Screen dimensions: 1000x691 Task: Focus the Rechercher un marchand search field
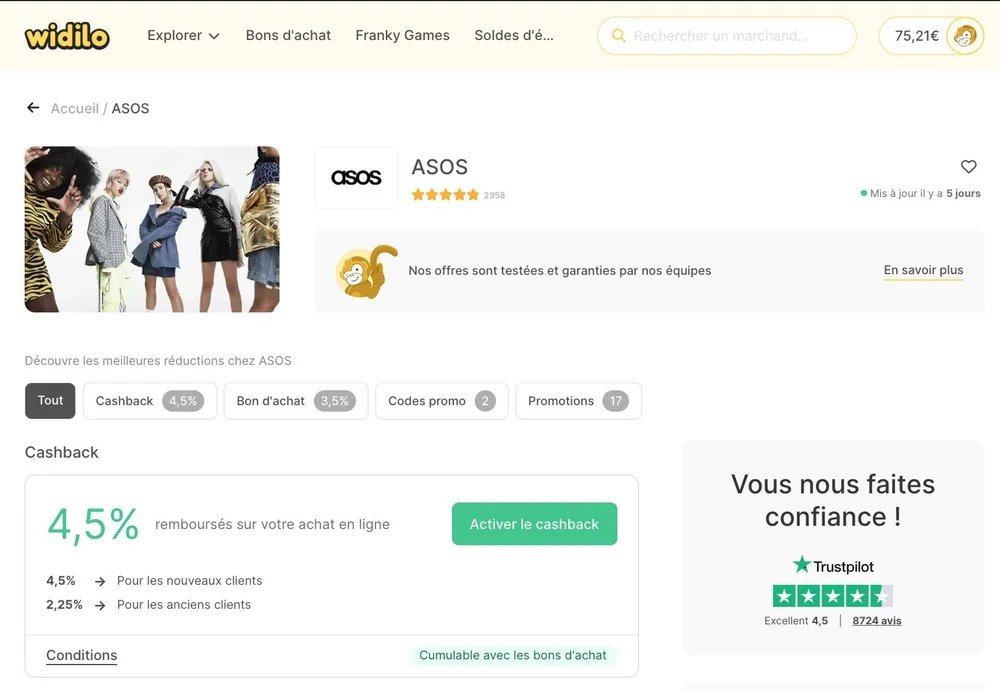pyautogui.click(x=726, y=36)
